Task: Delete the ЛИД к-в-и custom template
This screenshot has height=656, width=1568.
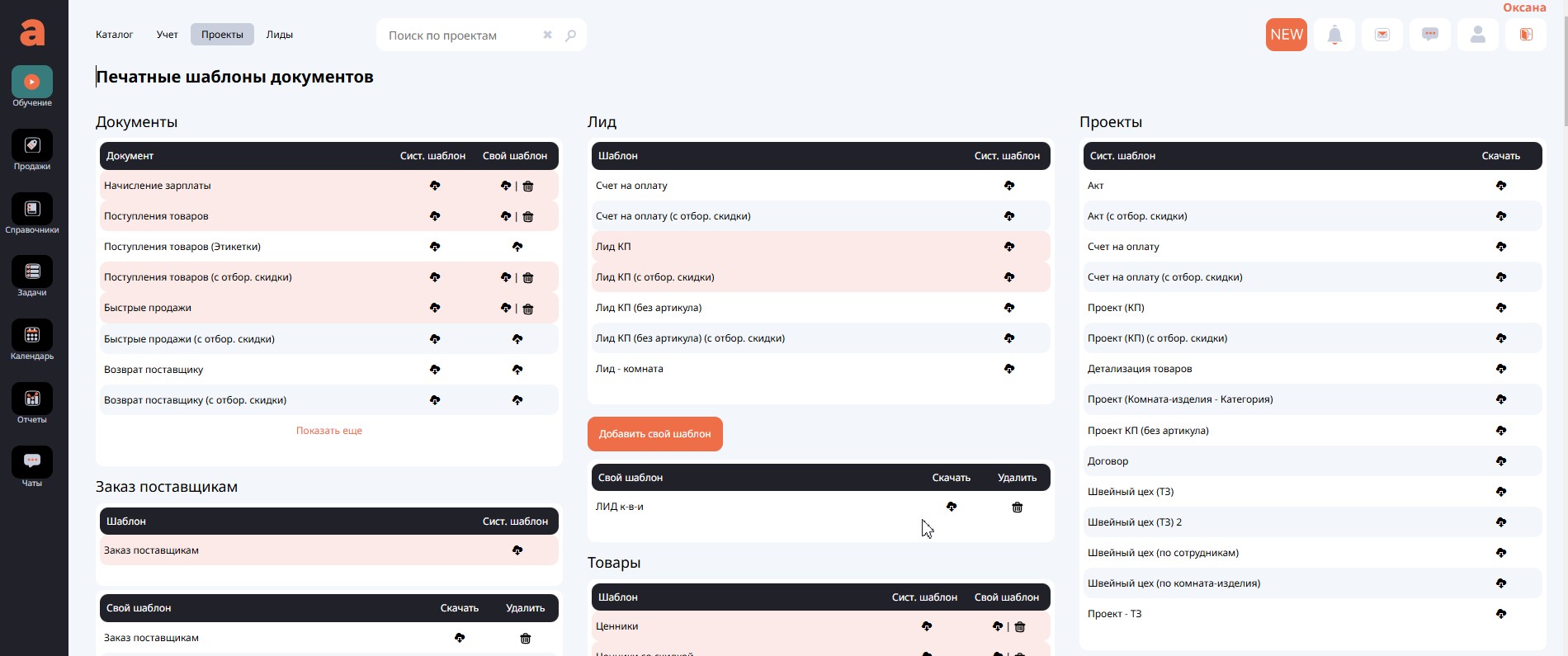Action: click(1017, 507)
